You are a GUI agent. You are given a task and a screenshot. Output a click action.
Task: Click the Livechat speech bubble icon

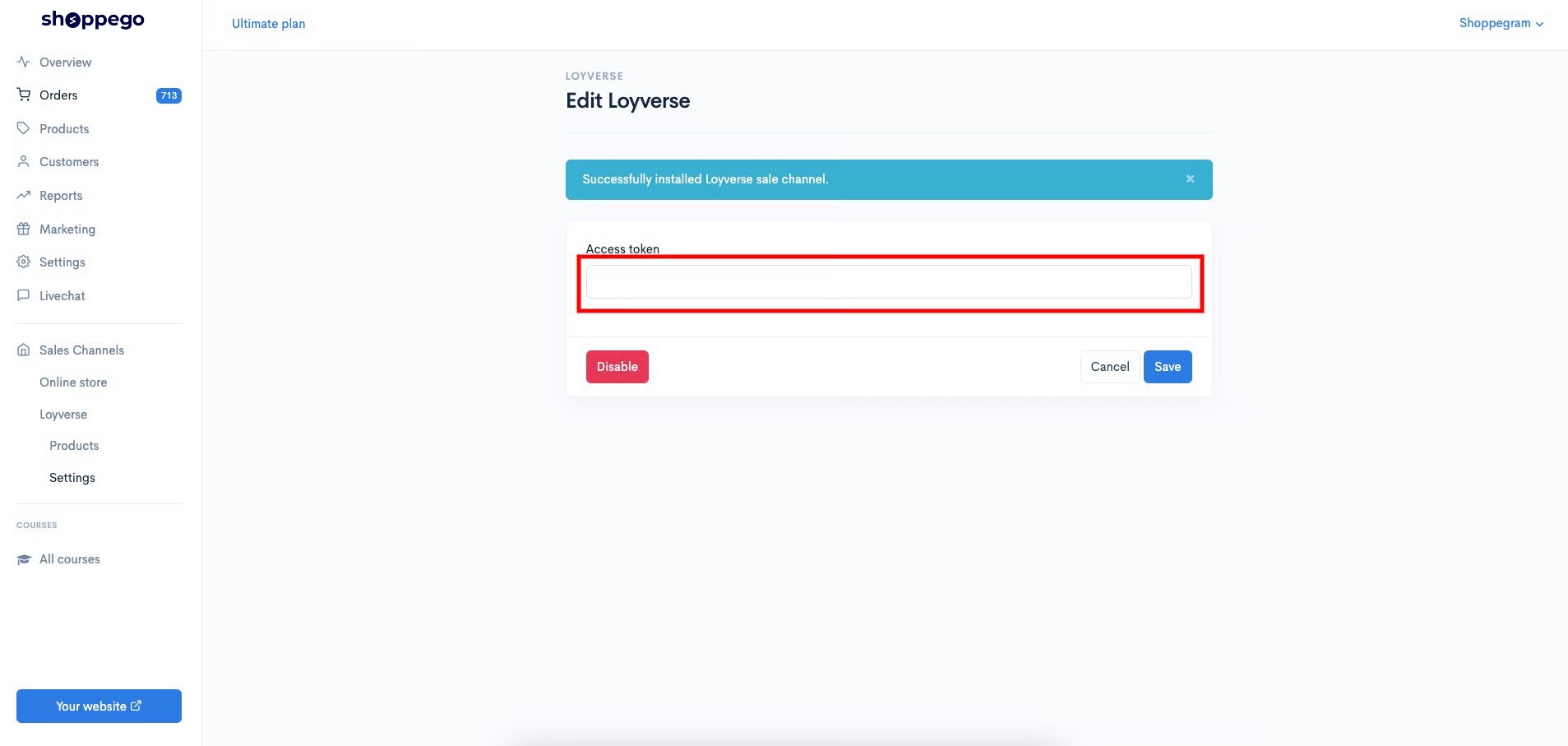tap(23, 295)
